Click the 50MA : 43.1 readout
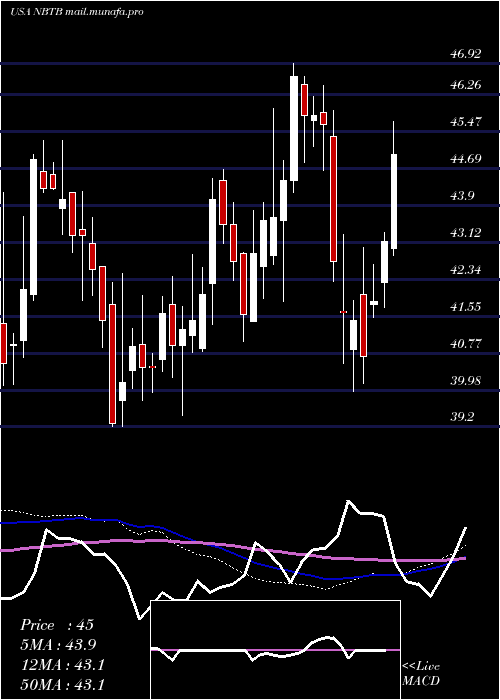The width and height of the screenshot is (500, 700). (62, 684)
